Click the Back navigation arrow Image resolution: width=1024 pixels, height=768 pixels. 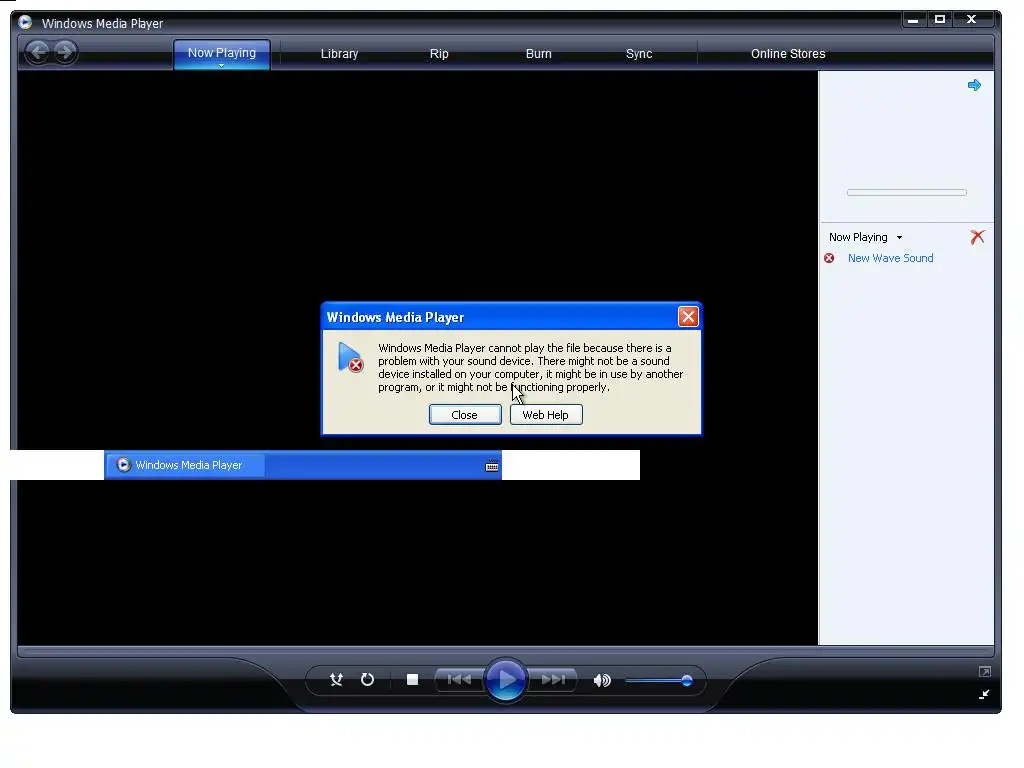pyautogui.click(x=38, y=52)
